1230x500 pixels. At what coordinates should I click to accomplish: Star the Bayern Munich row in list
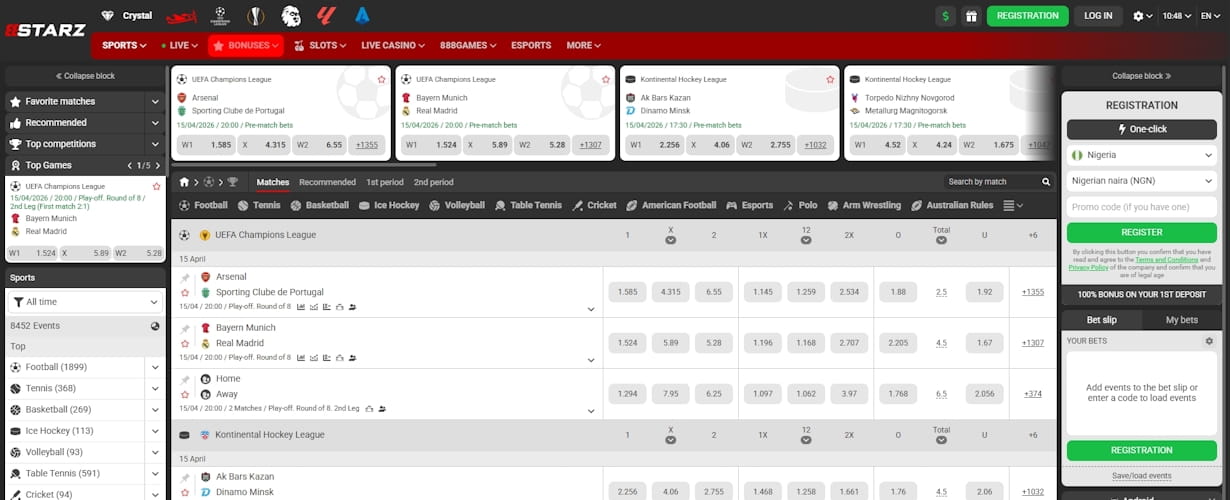click(x=185, y=344)
